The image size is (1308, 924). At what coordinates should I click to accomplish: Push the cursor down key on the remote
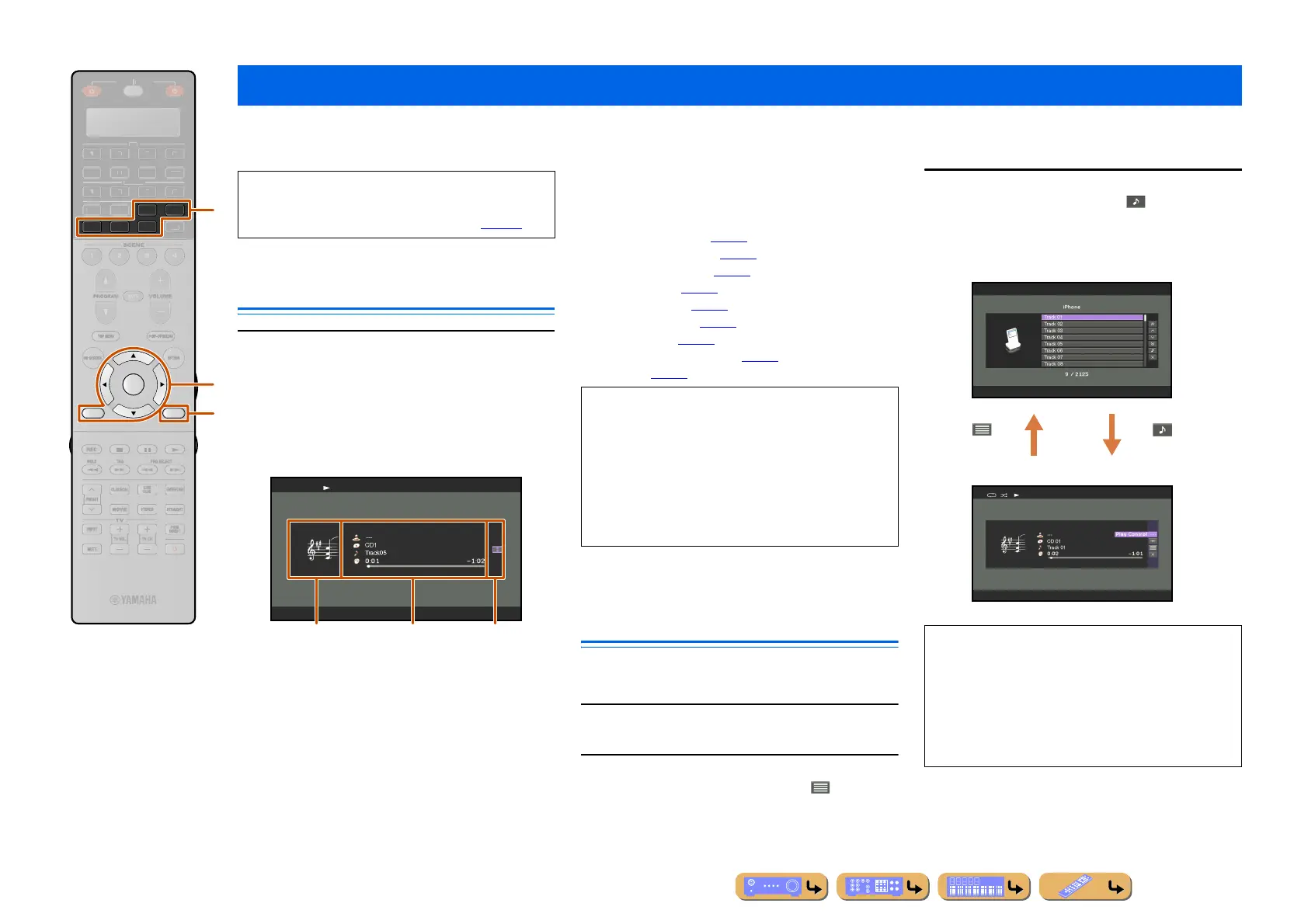134,413
